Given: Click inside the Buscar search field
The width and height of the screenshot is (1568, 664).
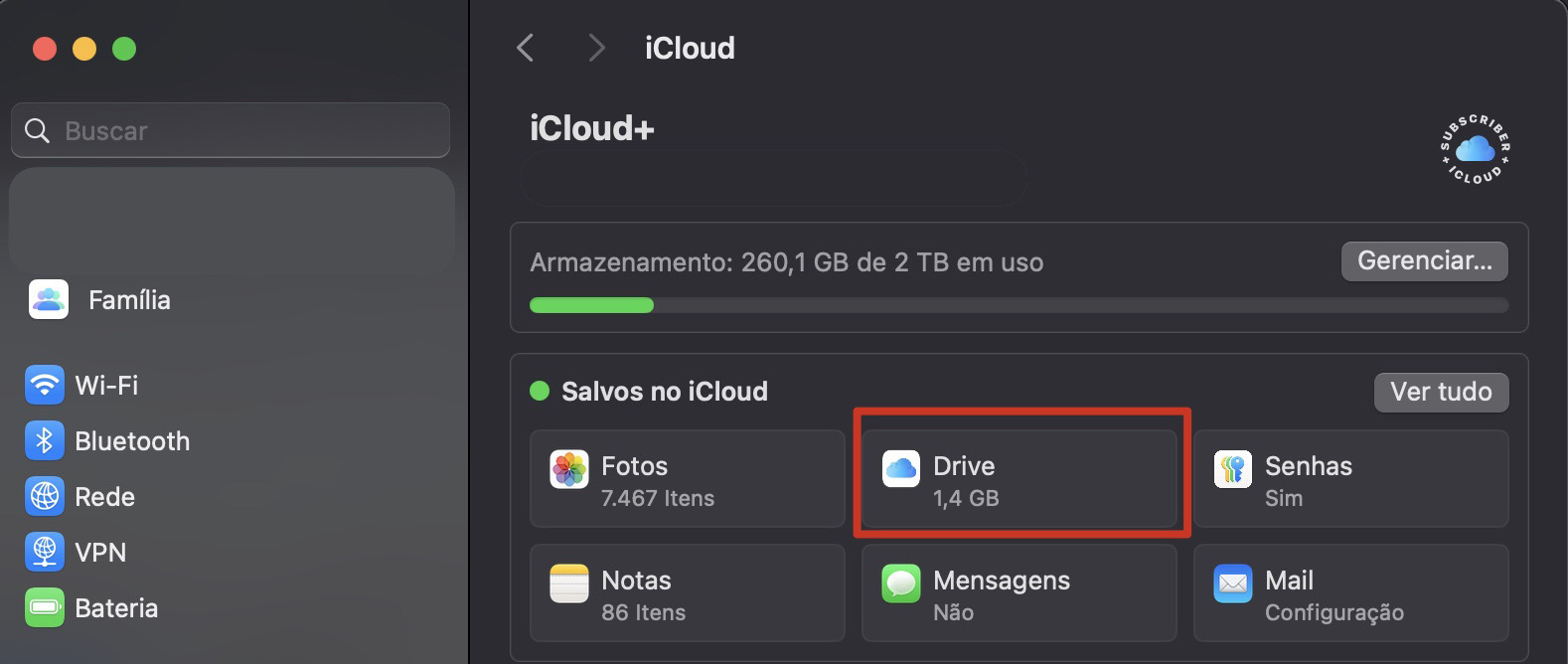Looking at the screenshot, I should pyautogui.click(x=229, y=130).
